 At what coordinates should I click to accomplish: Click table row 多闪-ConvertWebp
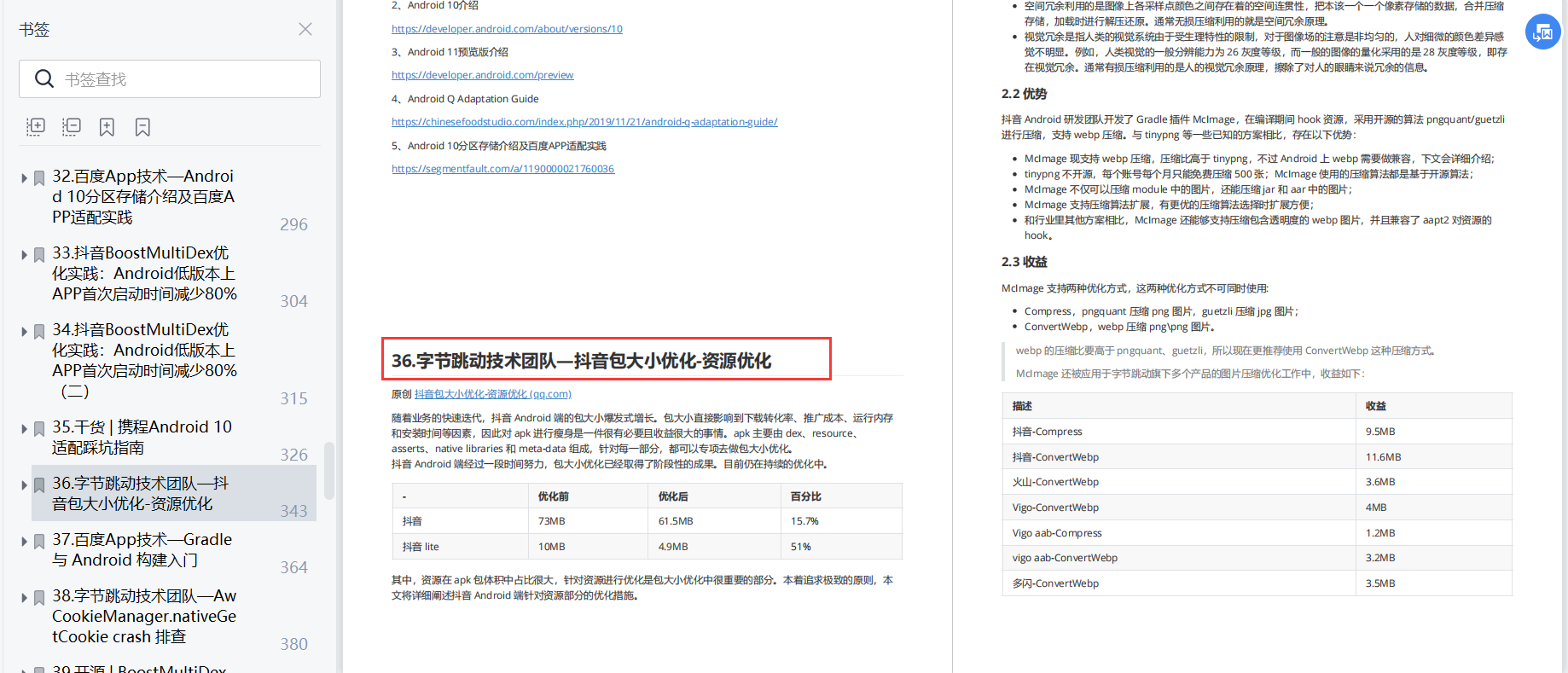(1257, 583)
